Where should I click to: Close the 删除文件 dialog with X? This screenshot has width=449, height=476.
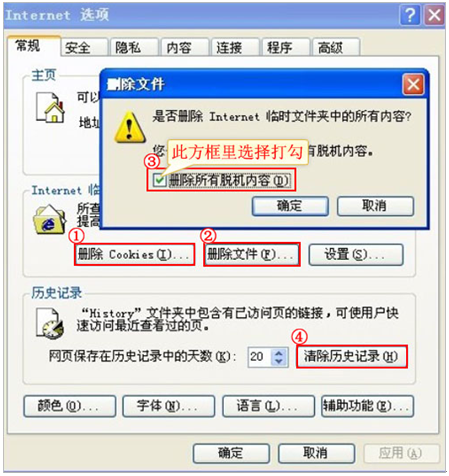click(x=413, y=85)
